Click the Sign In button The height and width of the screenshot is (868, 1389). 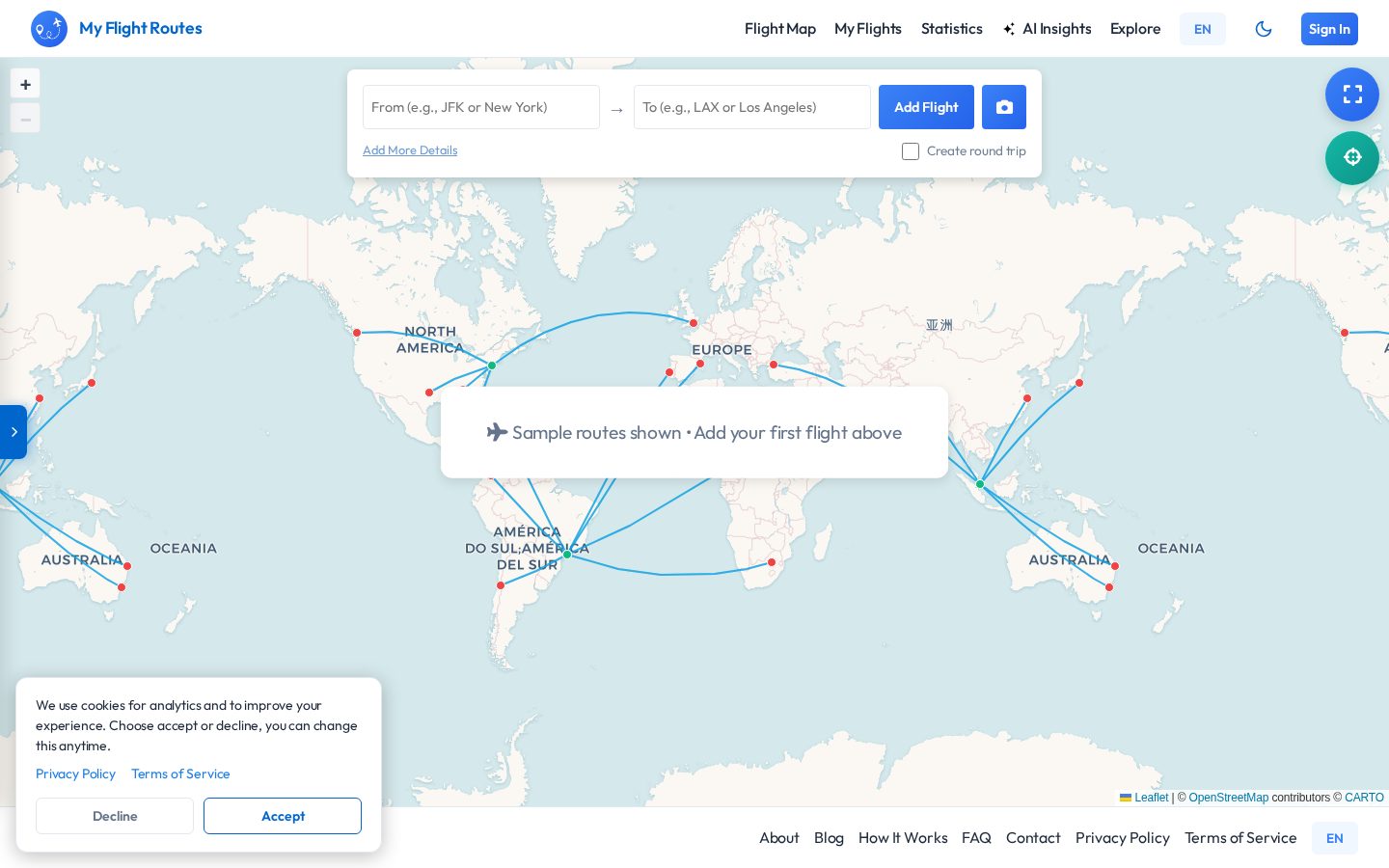click(x=1329, y=29)
